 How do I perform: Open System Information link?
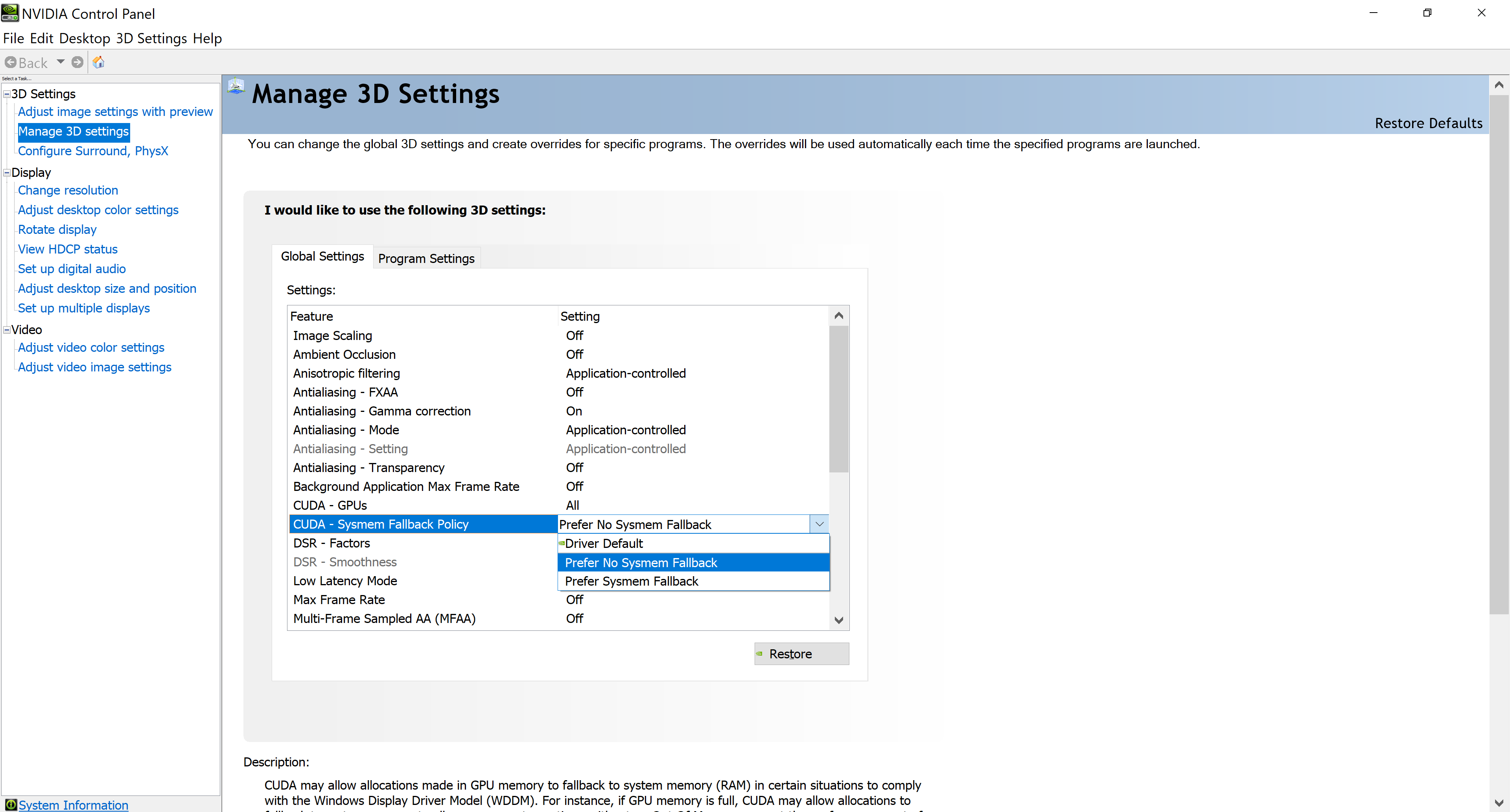pos(73,805)
